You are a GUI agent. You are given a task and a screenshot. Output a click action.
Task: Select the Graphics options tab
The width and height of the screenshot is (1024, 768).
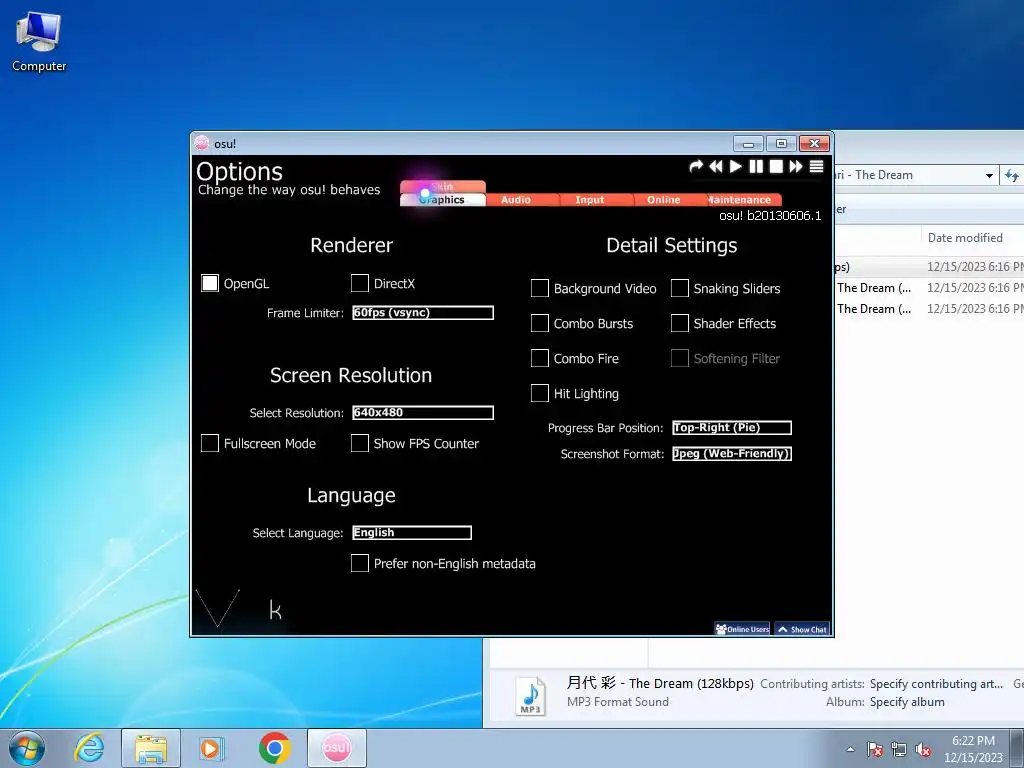tap(443, 200)
